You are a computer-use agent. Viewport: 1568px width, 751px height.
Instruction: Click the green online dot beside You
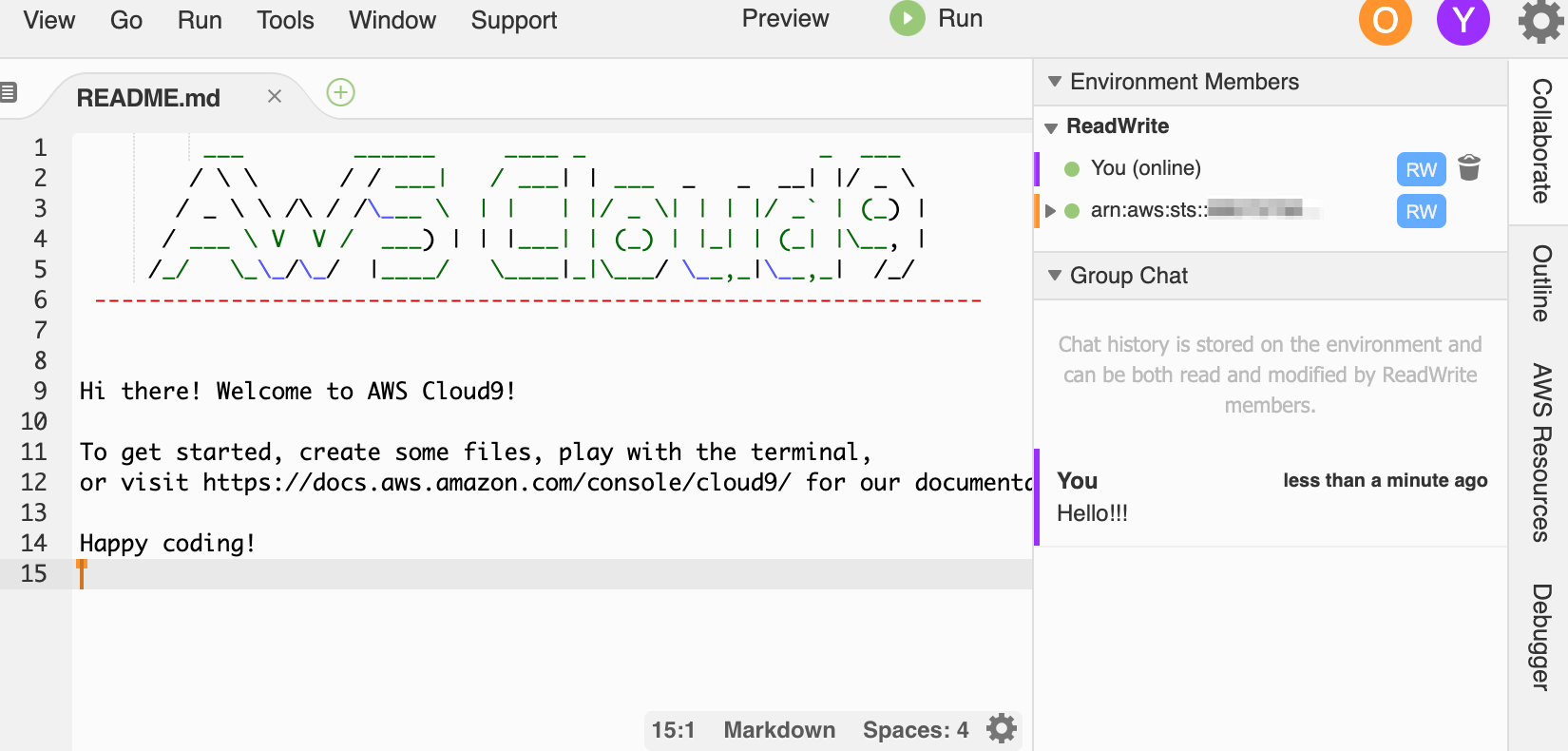pos(1072,169)
